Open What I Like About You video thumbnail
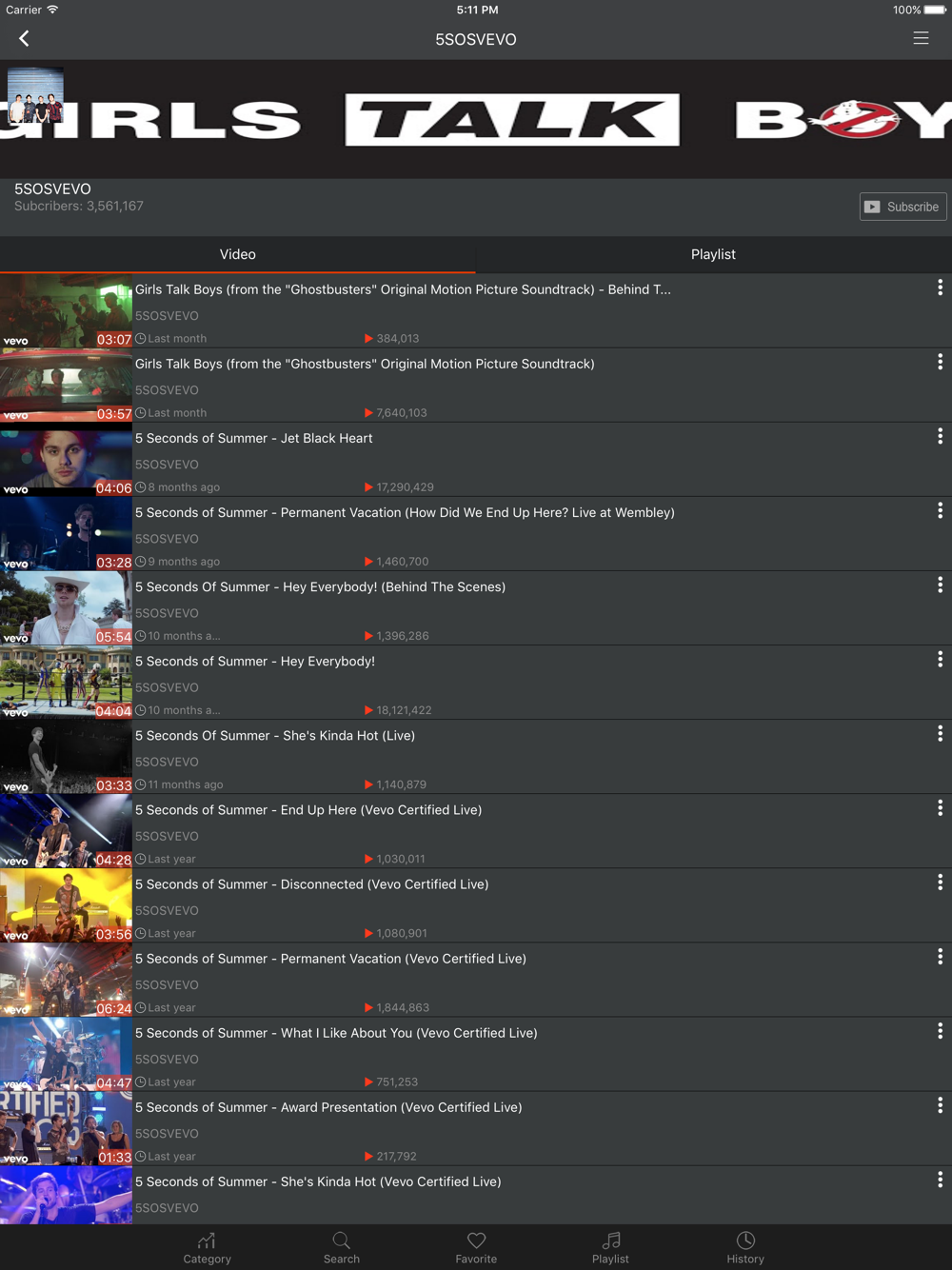Viewport: 952px width, 1270px height. (x=66, y=1055)
